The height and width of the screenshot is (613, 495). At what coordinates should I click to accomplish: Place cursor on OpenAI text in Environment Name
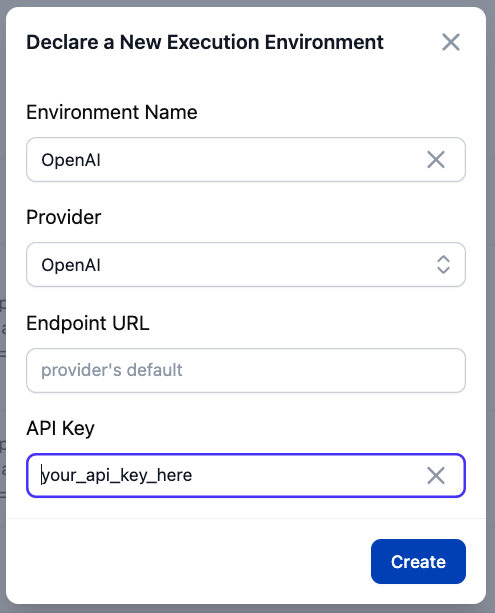[x=71, y=160]
